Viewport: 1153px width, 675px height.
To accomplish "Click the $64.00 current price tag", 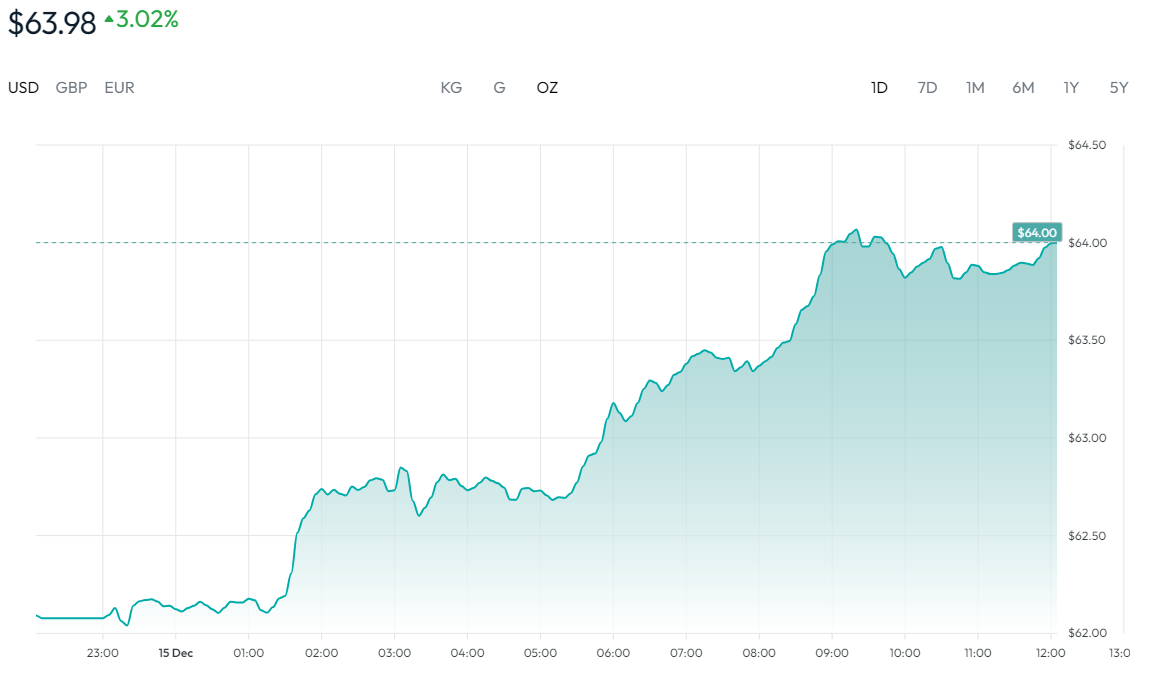I will coord(1036,233).
